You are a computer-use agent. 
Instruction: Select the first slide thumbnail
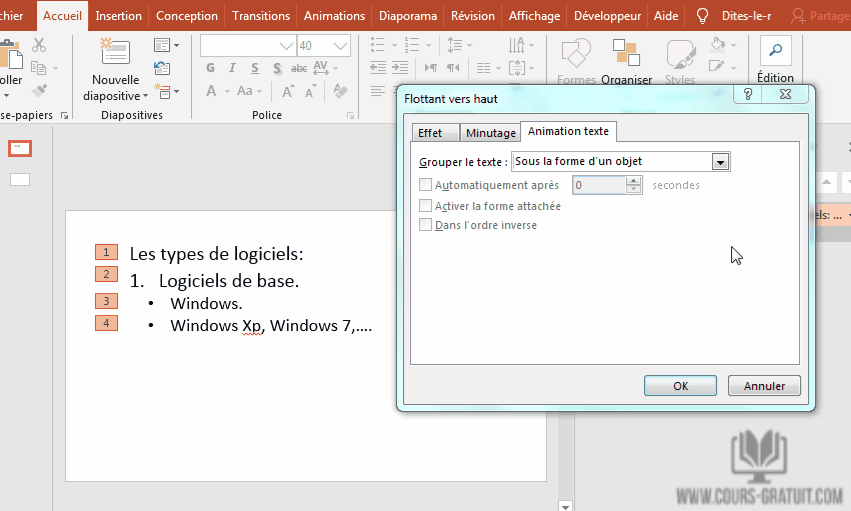coord(20,148)
